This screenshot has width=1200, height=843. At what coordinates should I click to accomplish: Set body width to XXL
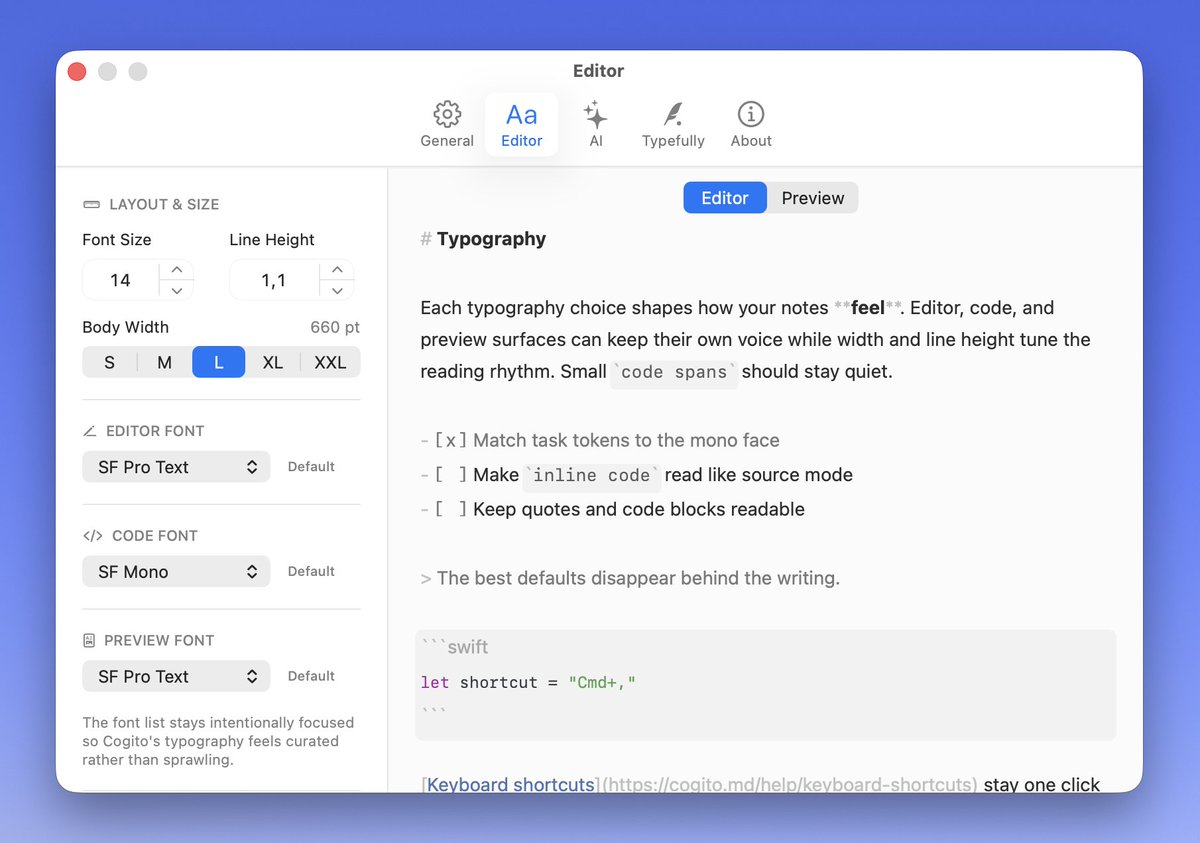tap(331, 362)
